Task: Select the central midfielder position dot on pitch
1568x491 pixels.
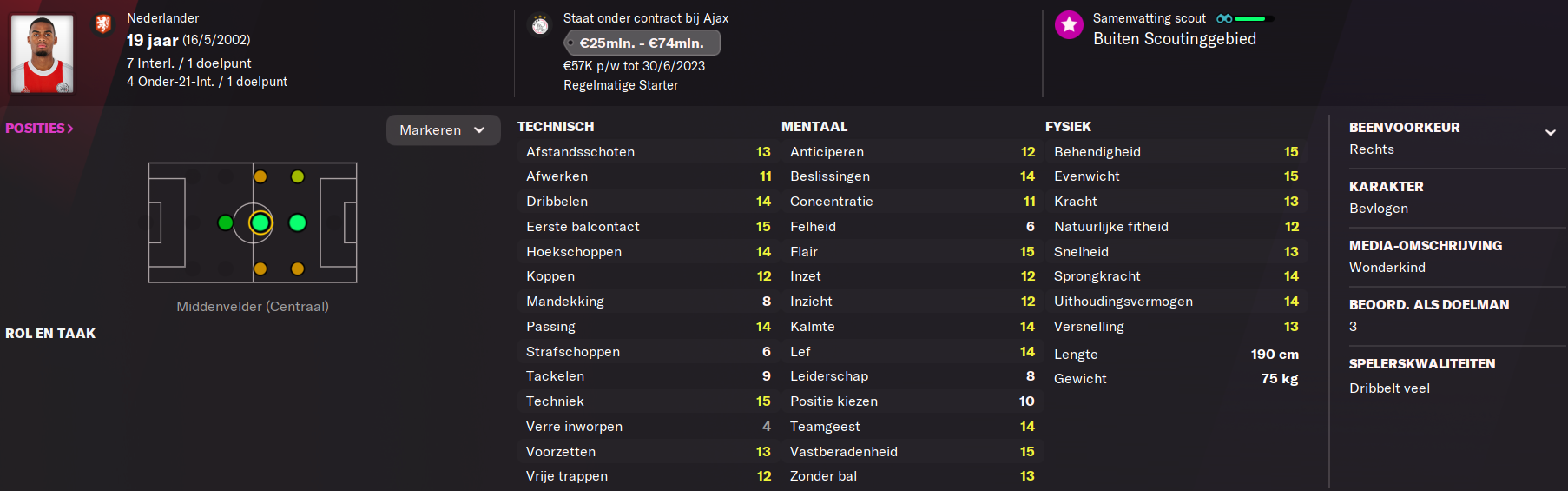Action: click(x=260, y=223)
